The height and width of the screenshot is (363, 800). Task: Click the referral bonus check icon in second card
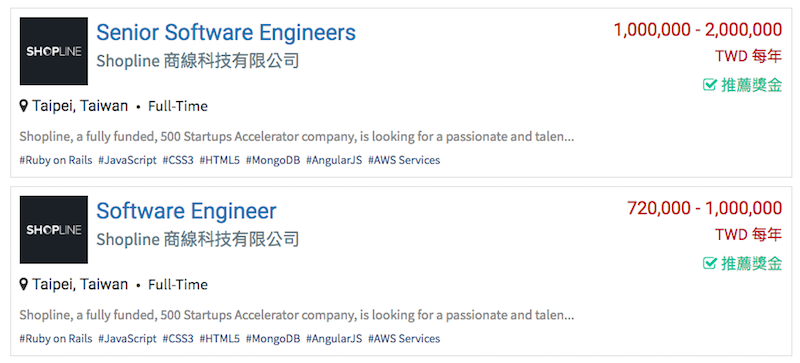point(710,263)
